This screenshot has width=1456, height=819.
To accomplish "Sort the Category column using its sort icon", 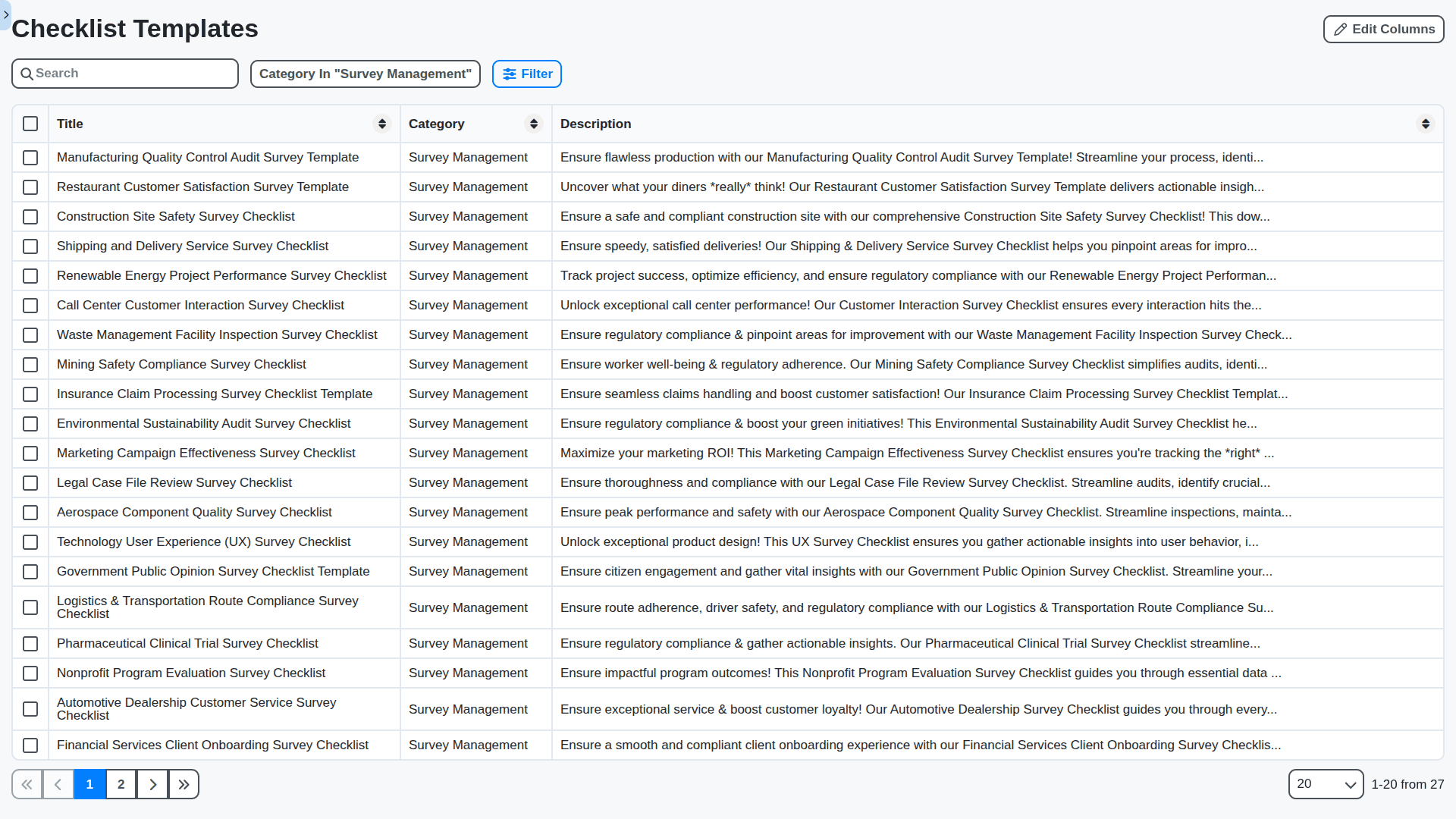I will [534, 124].
